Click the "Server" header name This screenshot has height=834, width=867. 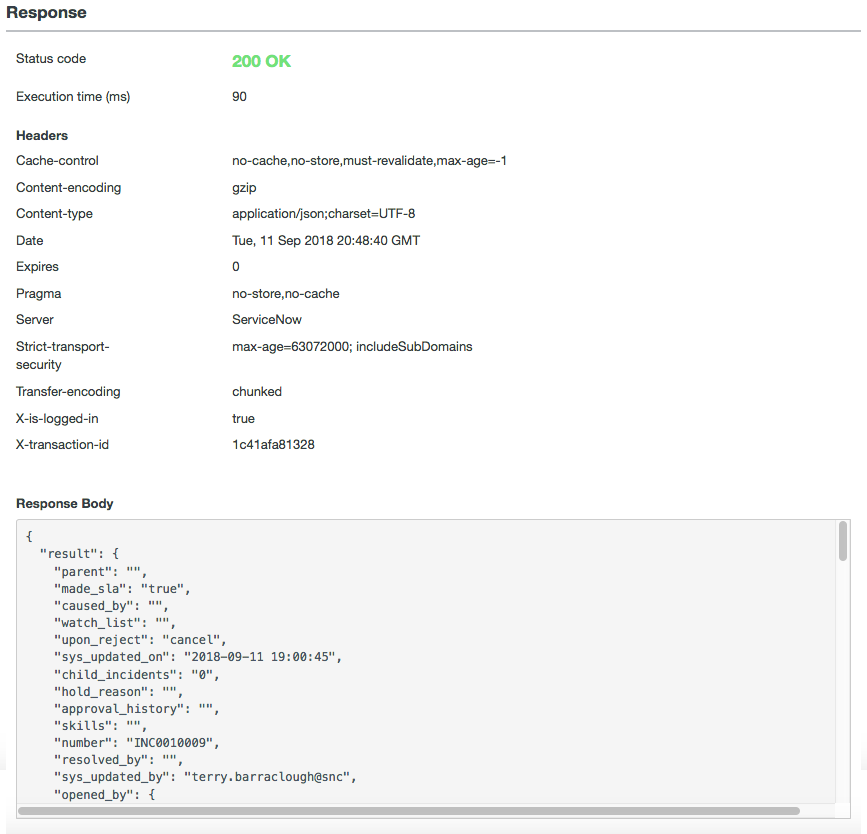(35, 320)
